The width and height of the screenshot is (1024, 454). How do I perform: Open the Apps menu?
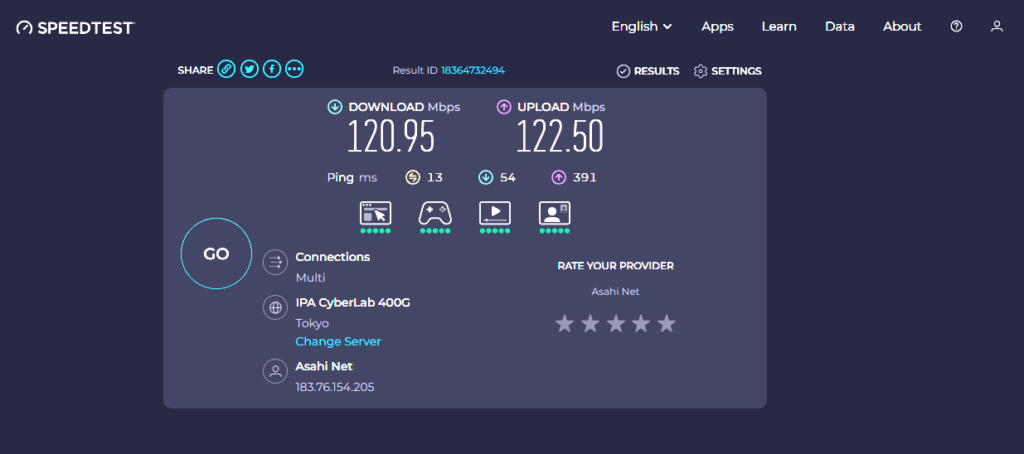[x=718, y=27]
